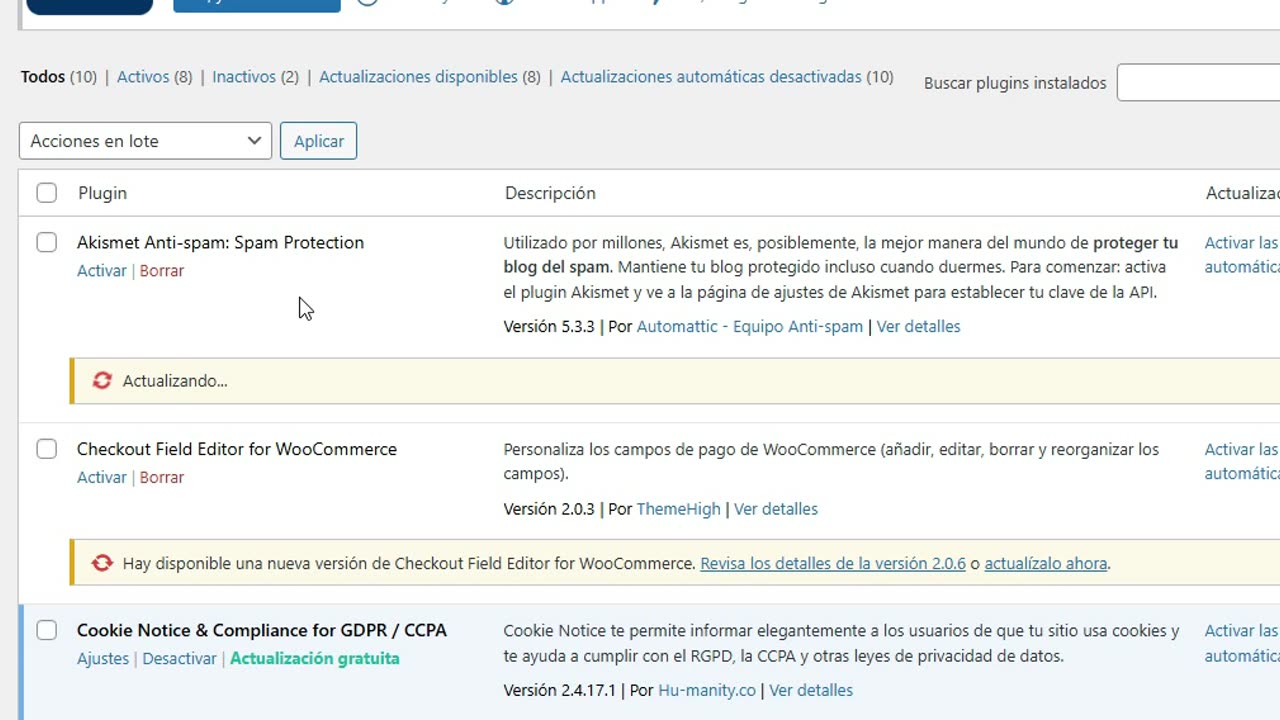Screen dimensions: 1280x720
Task: Click the 'Actualización gratuita' link
Action: (315, 659)
